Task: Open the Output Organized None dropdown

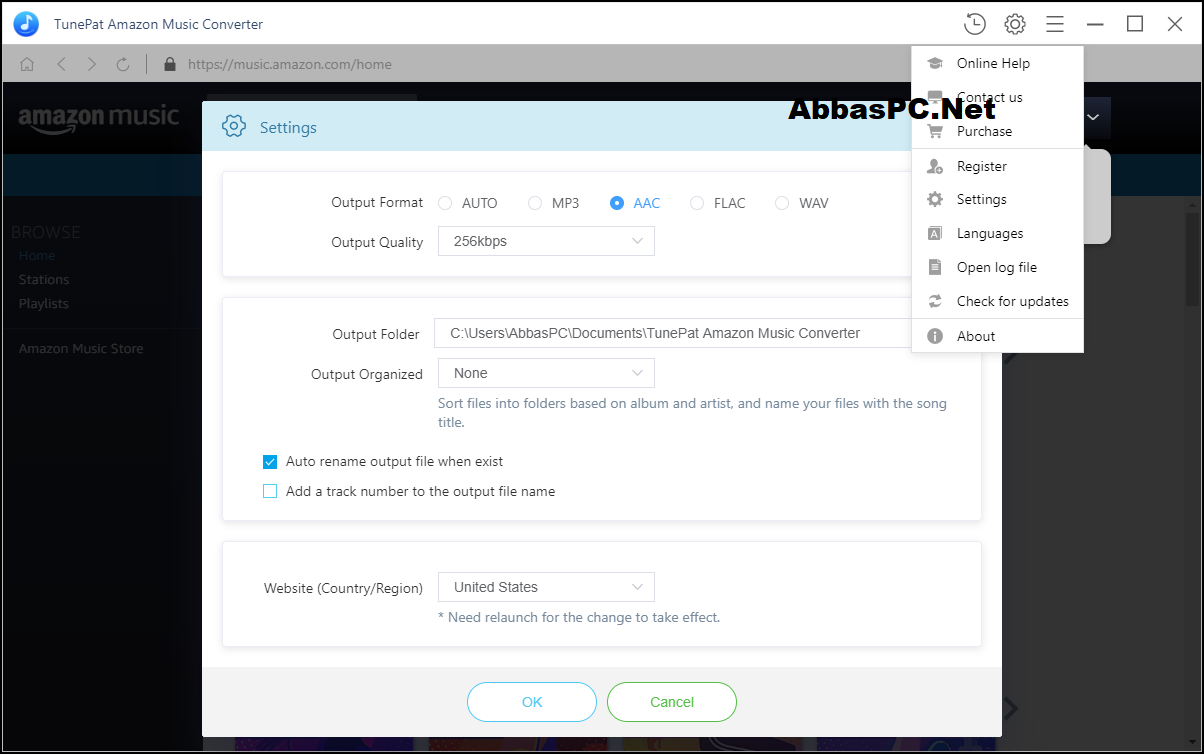Action: coord(546,373)
